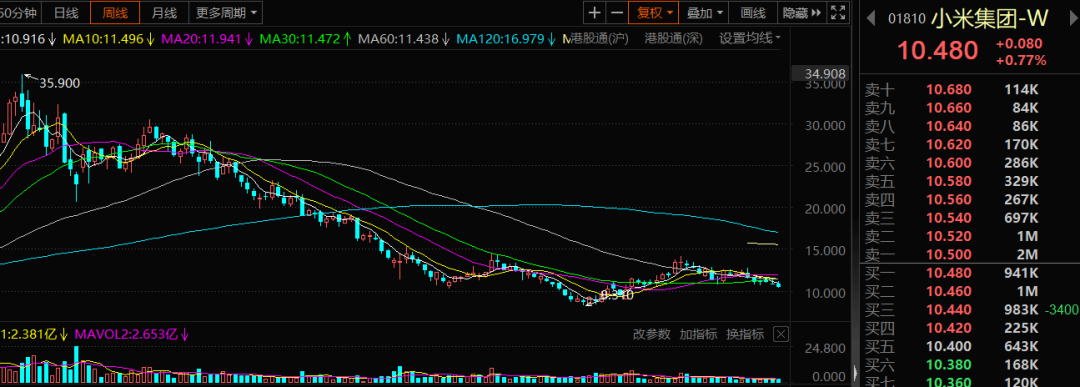Viewport: 1080px width, 387px height.
Task: Switch to 月线 monthly tab
Action: 164,12
